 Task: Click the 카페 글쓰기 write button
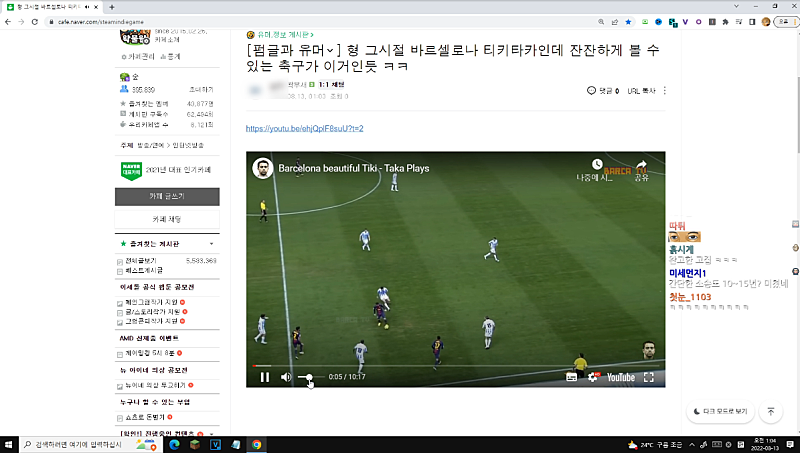167,196
